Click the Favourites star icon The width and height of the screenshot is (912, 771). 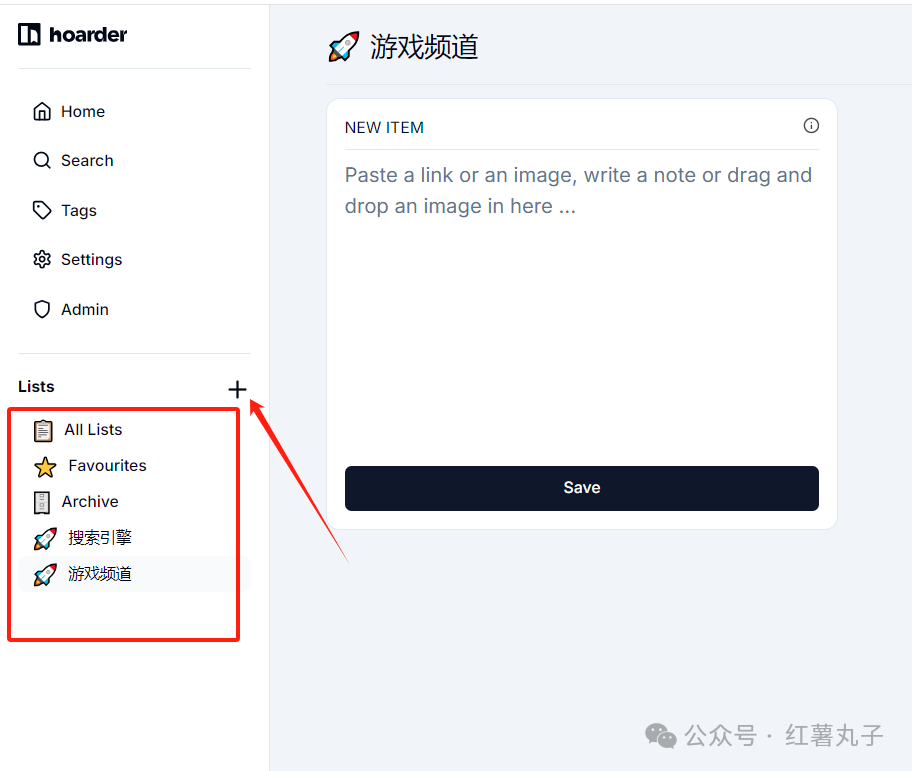(45, 466)
